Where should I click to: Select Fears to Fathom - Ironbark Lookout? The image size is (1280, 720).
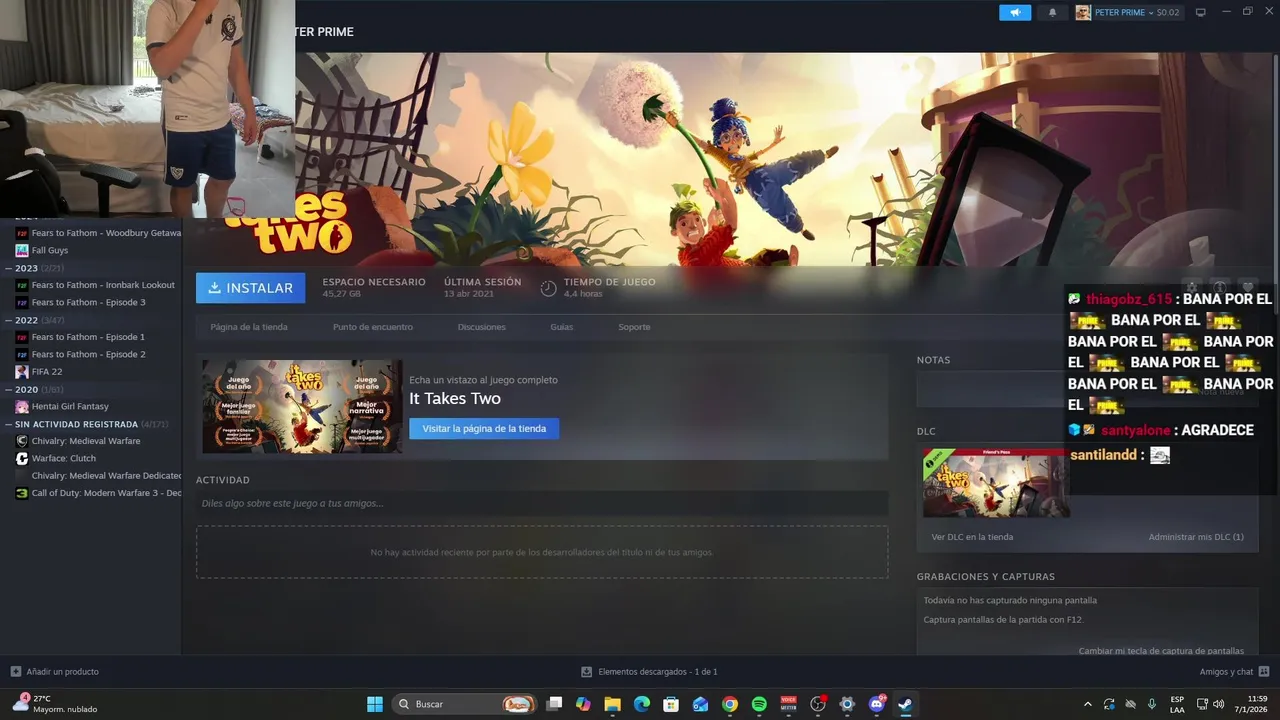(95, 285)
